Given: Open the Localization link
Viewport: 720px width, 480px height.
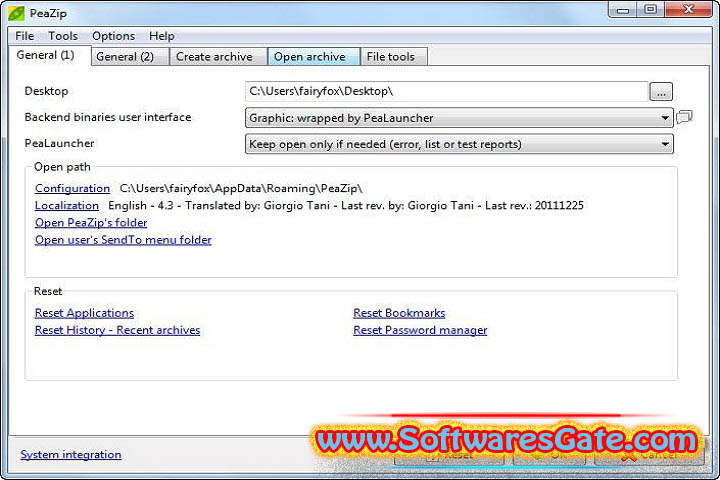Looking at the screenshot, I should coord(67,205).
